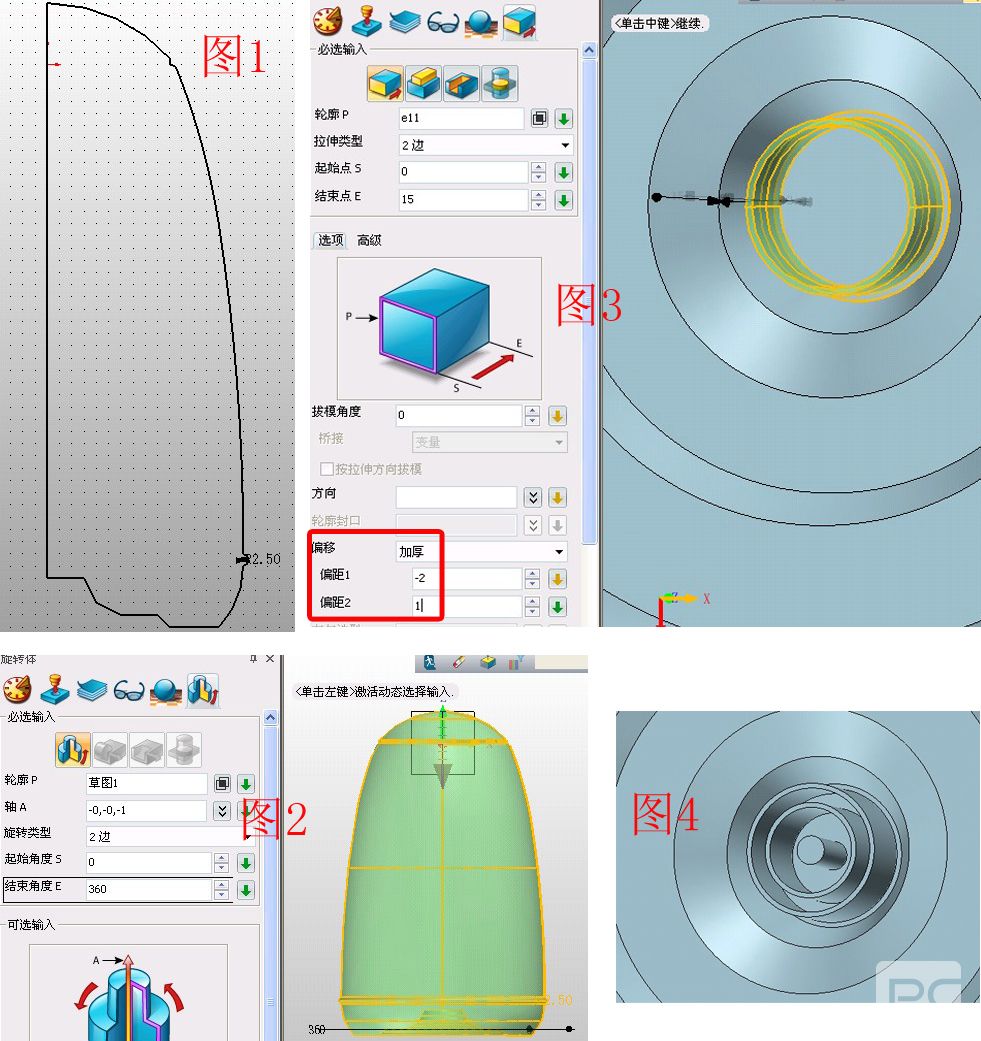Click the 偏距1 input field
This screenshot has width=981, height=1041.
(x=466, y=578)
